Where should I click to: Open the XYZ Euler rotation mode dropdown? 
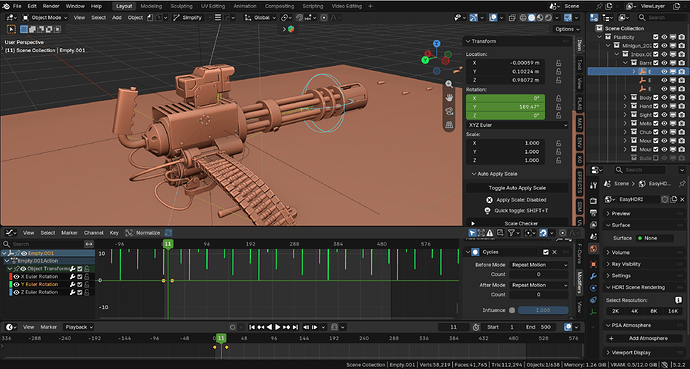(517, 125)
